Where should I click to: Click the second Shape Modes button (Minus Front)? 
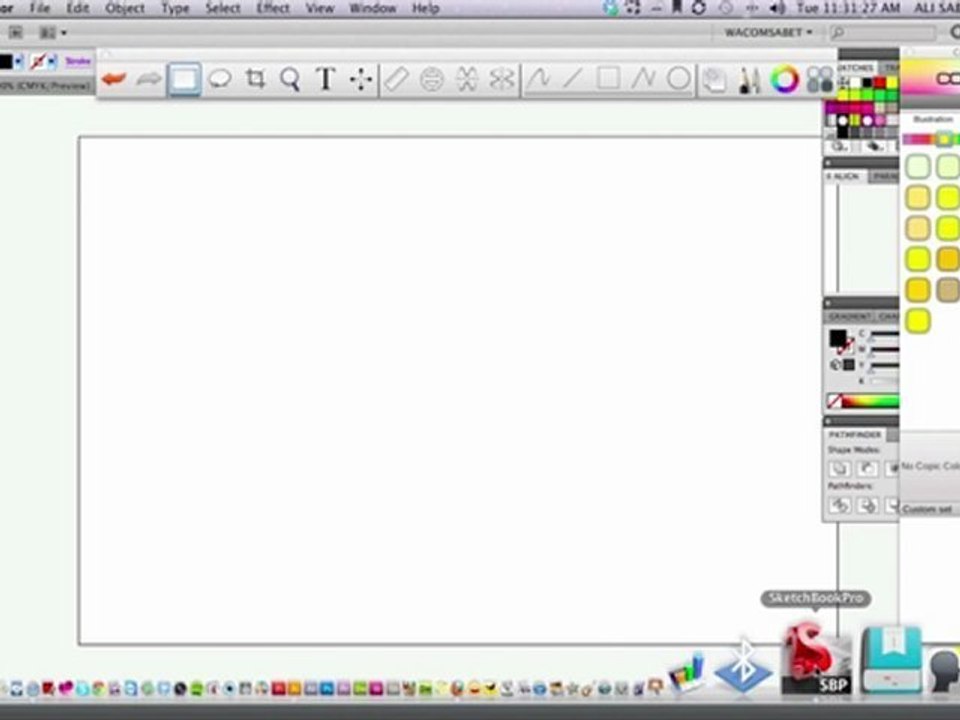[x=867, y=469]
